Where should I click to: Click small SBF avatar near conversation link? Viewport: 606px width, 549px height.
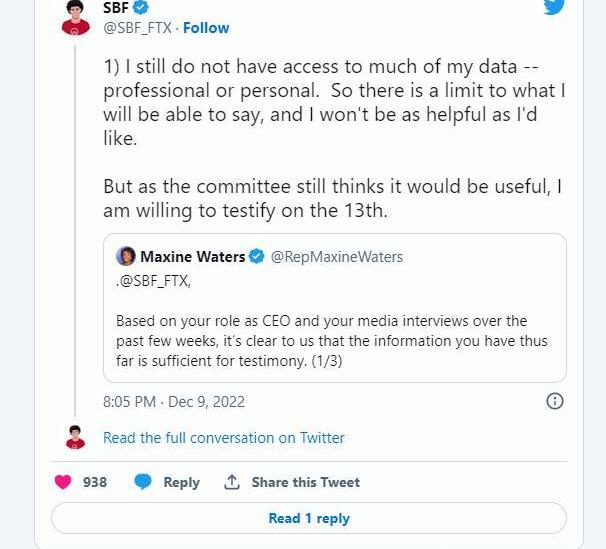pos(76,437)
